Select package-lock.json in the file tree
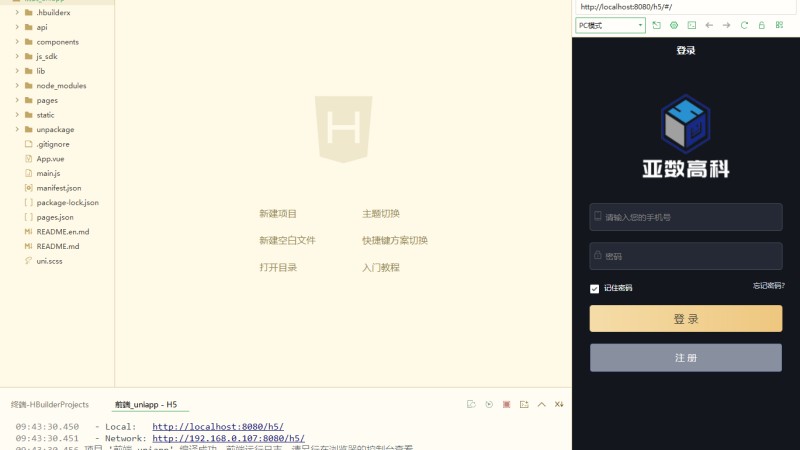Image resolution: width=800 pixels, height=450 pixels. click(67, 203)
